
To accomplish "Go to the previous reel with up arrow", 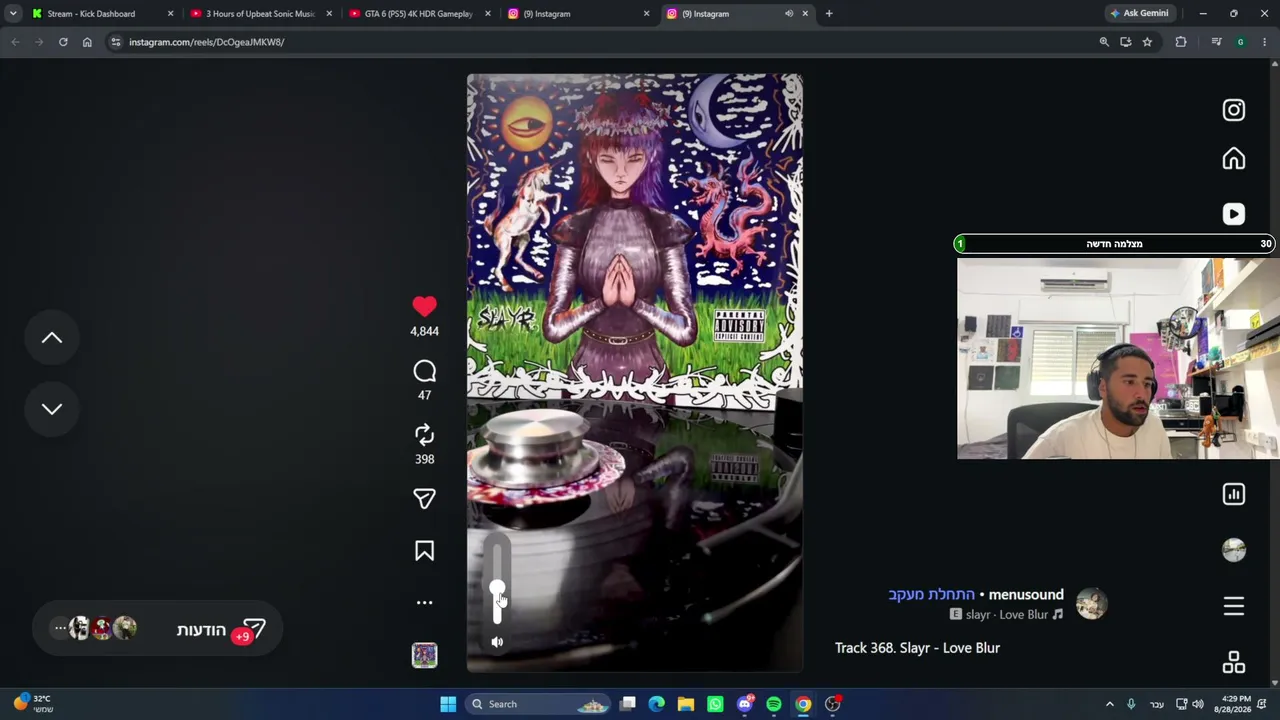I will [52, 338].
